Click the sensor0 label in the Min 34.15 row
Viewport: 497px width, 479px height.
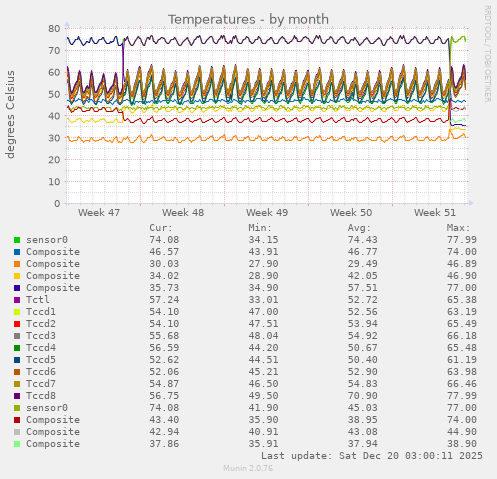(x=47, y=240)
